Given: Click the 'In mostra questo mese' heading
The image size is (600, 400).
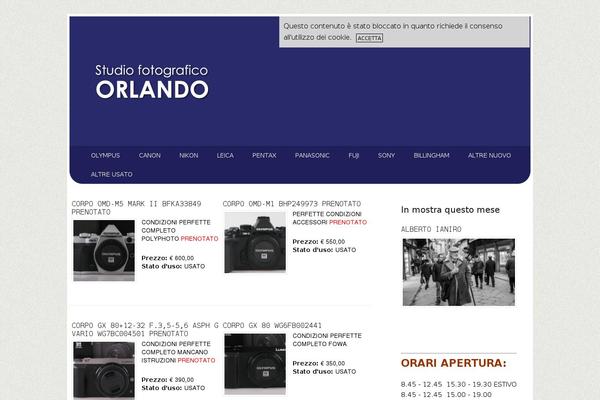Looking at the screenshot, I should point(450,210).
